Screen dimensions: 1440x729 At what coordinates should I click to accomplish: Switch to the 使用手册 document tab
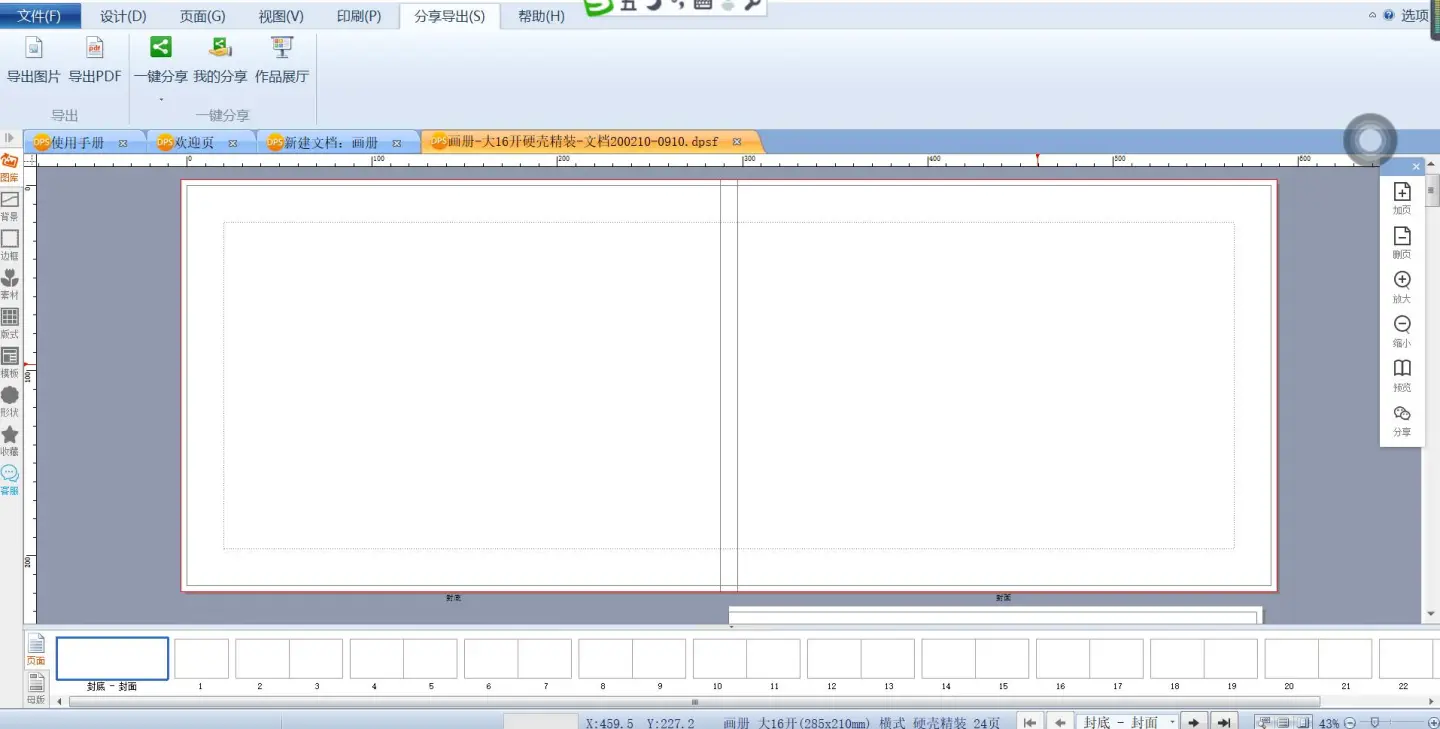(x=77, y=143)
